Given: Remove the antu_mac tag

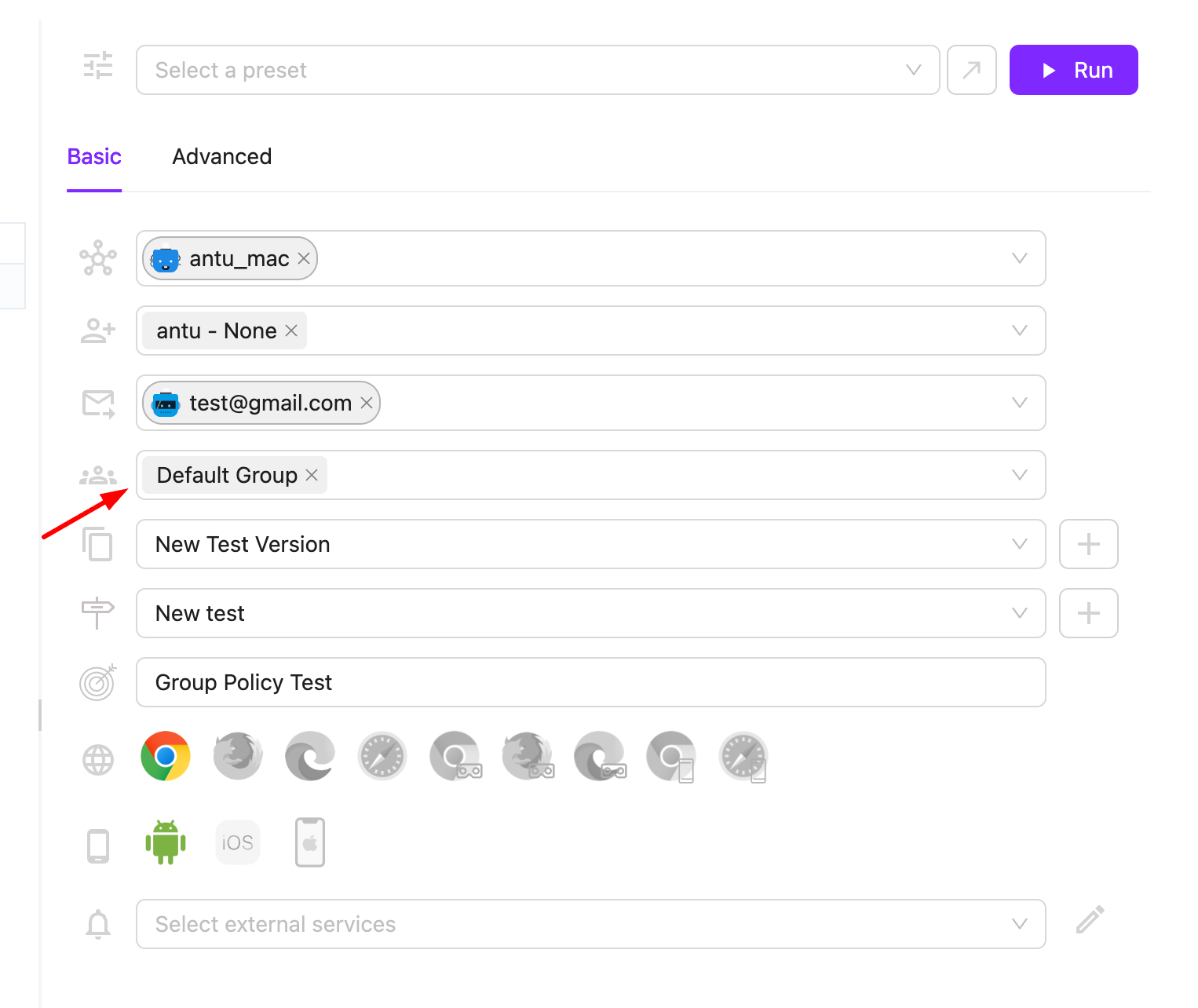Looking at the screenshot, I should (304, 258).
